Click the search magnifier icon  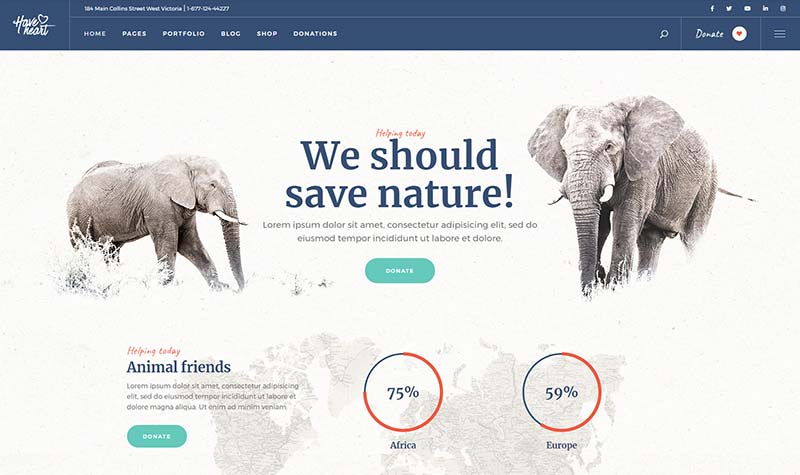664,34
